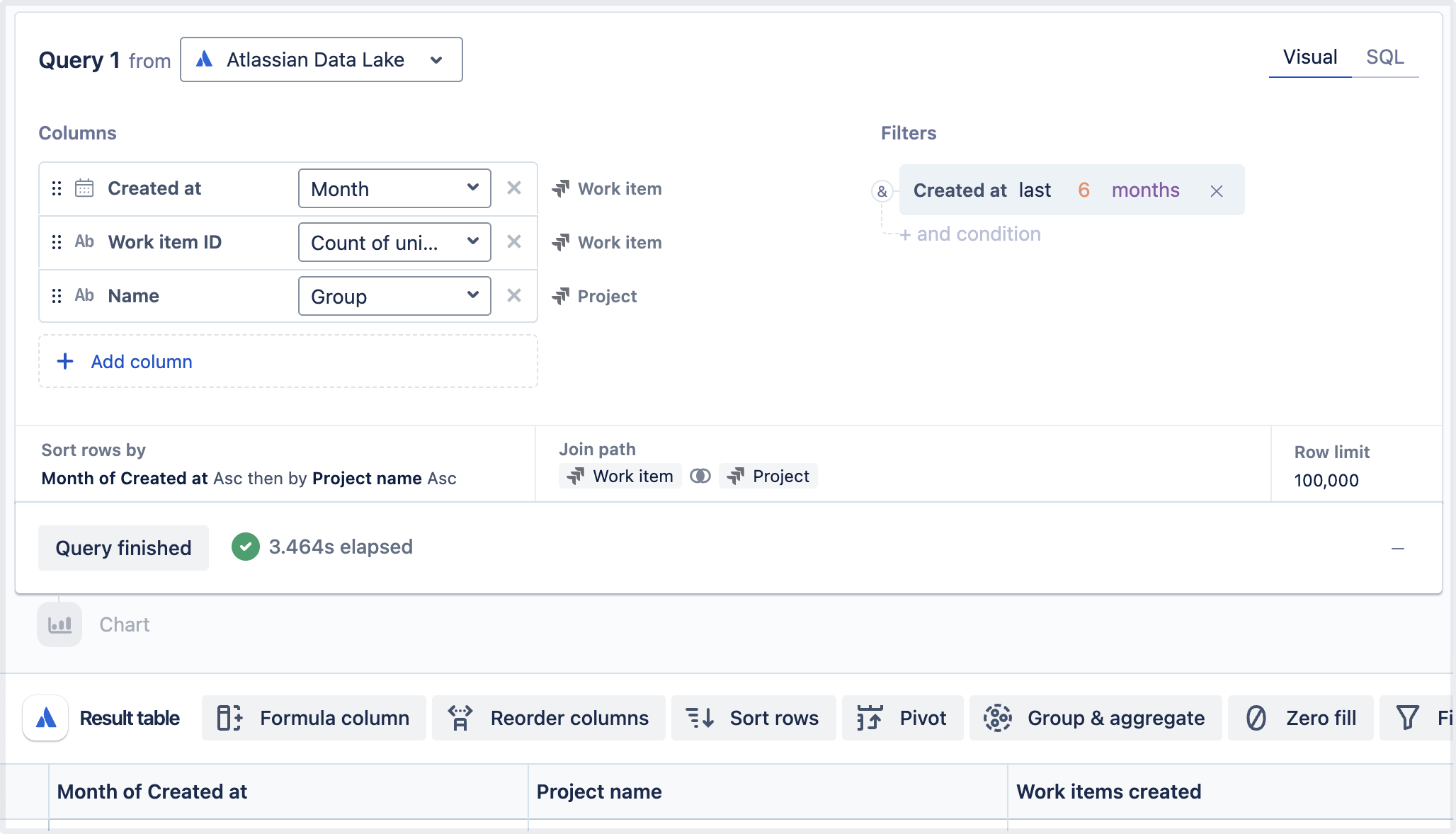This screenshot has width=1456, height=834.
Task: Add a Zero fill step
Action: click(1301, 718)
